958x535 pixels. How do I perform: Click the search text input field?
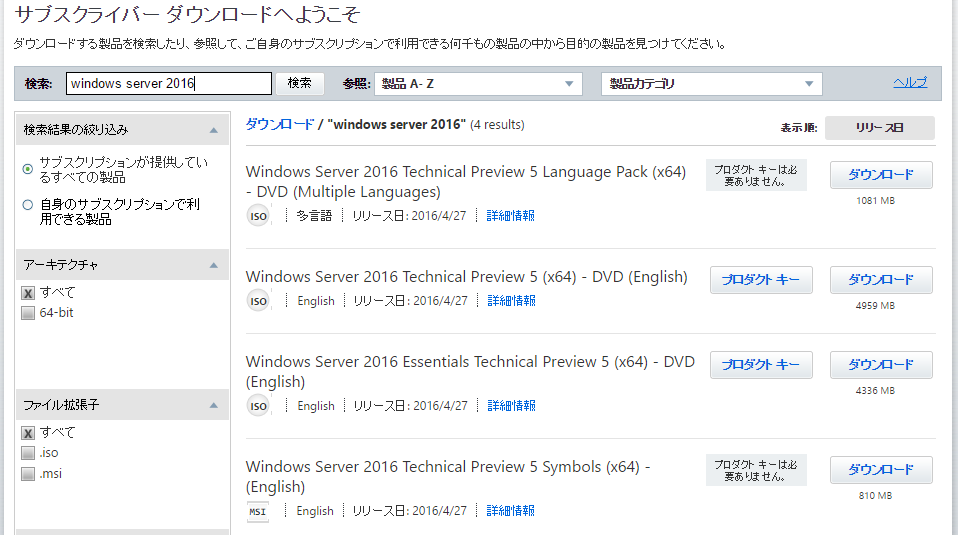point(168,84)
